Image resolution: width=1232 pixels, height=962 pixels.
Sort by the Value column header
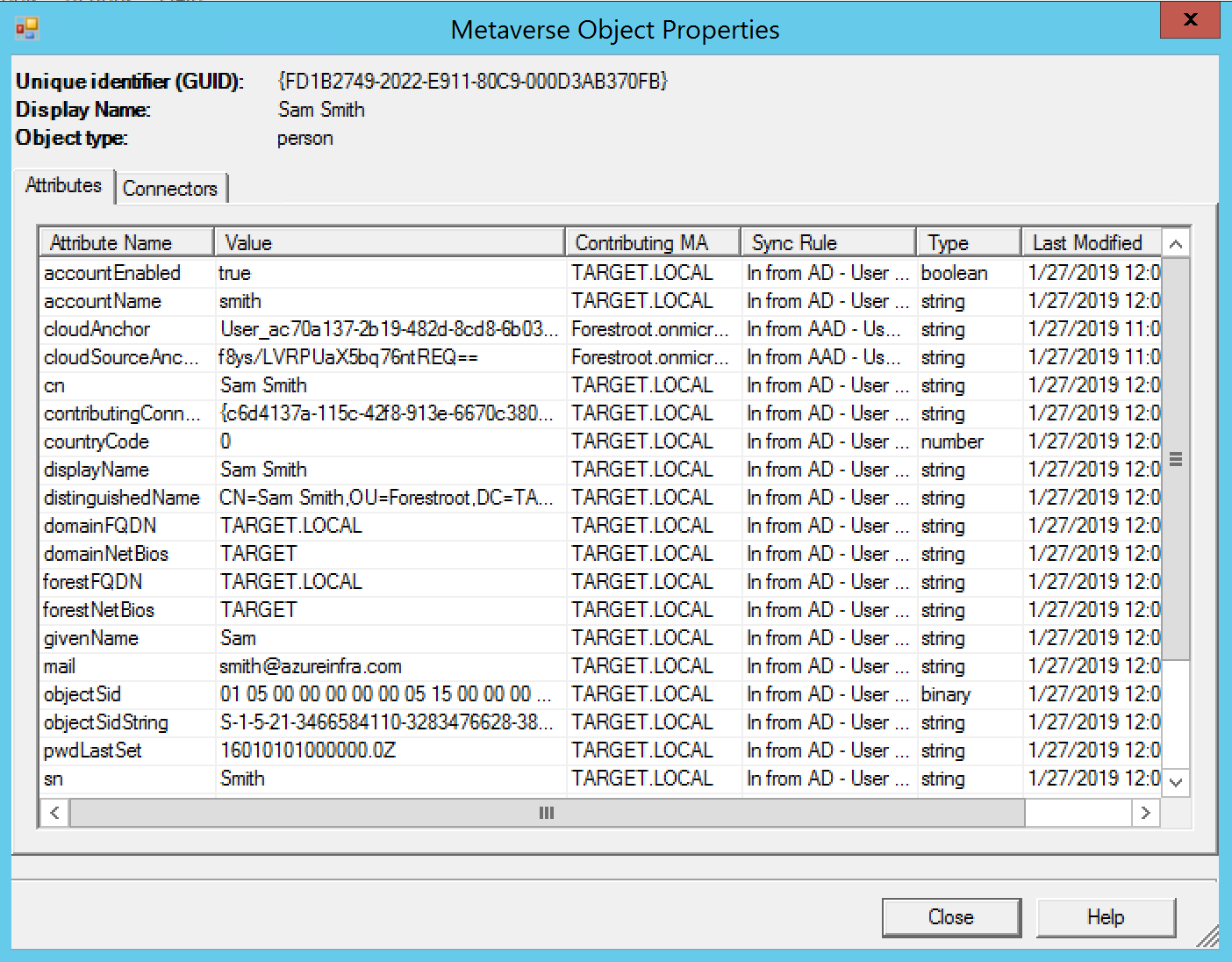click(390, 242)
